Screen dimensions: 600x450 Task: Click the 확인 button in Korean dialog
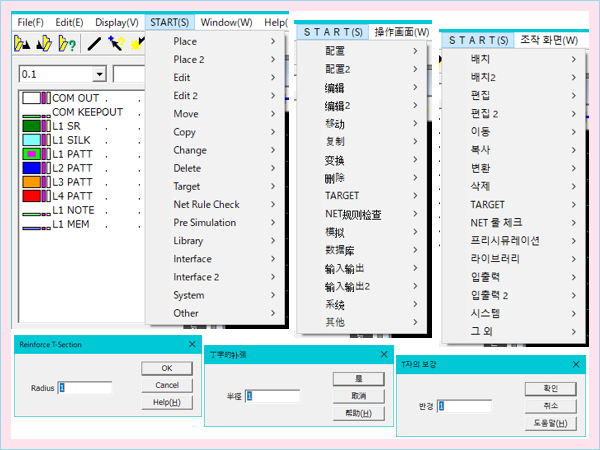click(550, 388)
